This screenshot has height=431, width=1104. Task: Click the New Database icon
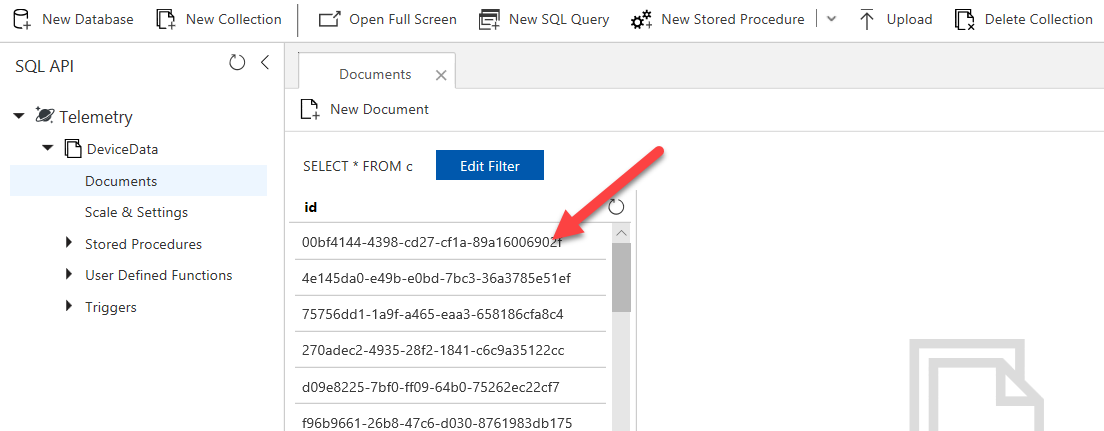23,19
